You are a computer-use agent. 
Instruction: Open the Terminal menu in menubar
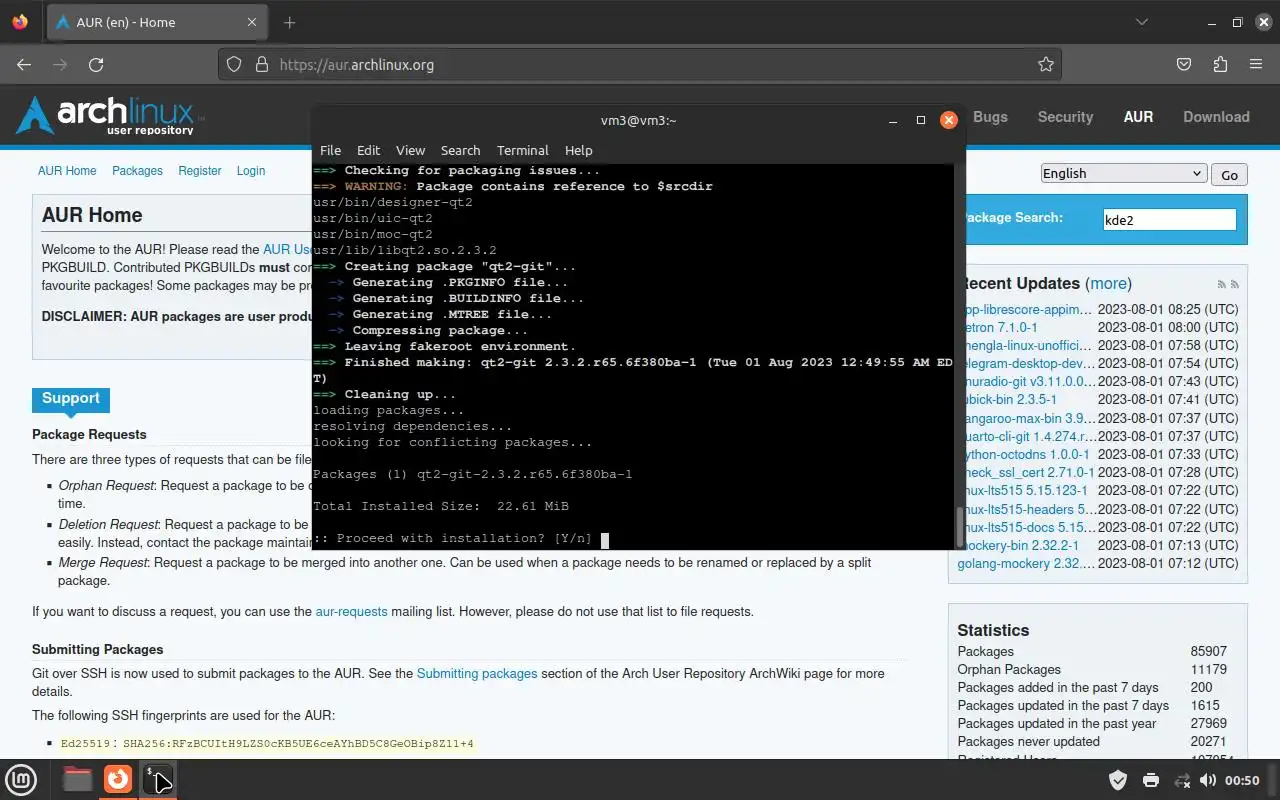pyautogui.click(x=522, y=150)
